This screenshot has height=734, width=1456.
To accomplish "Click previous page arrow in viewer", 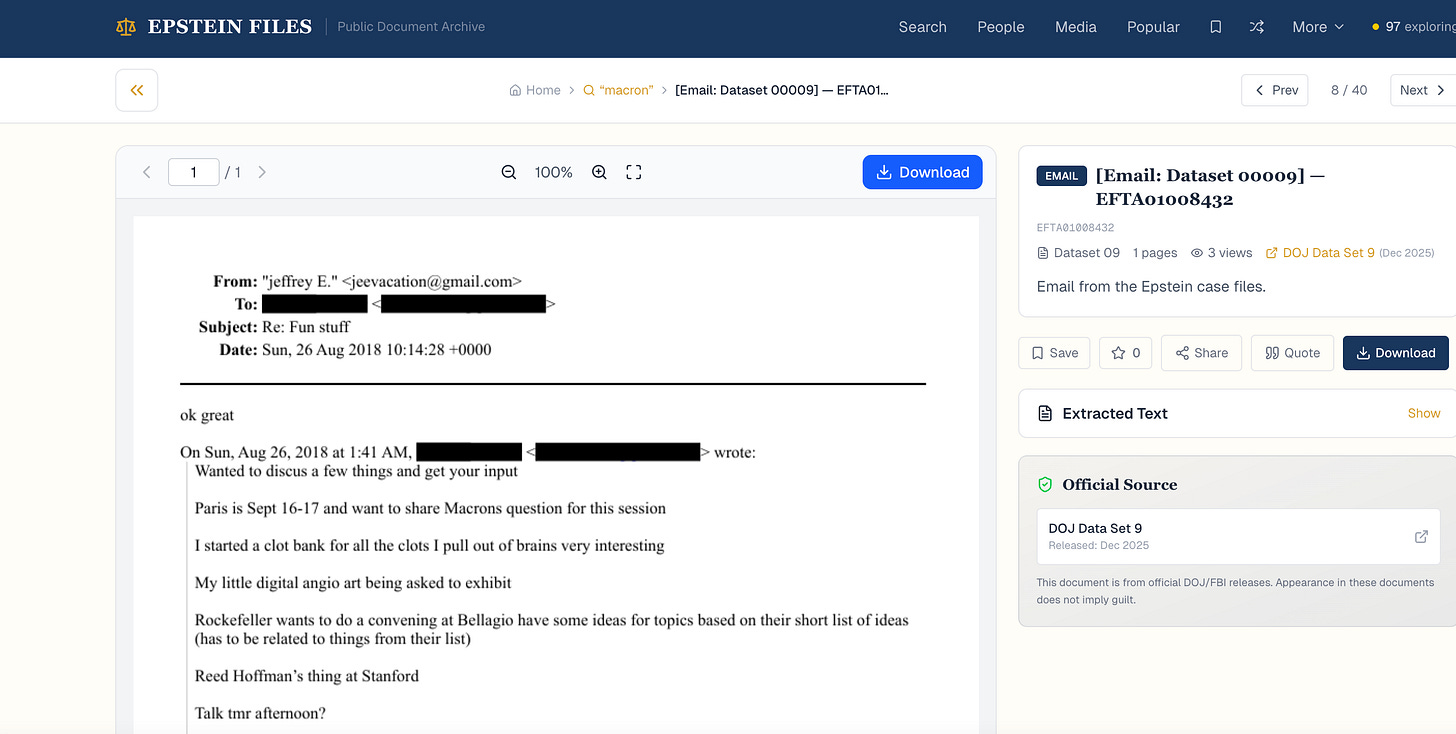I will [x=147, y=172].
